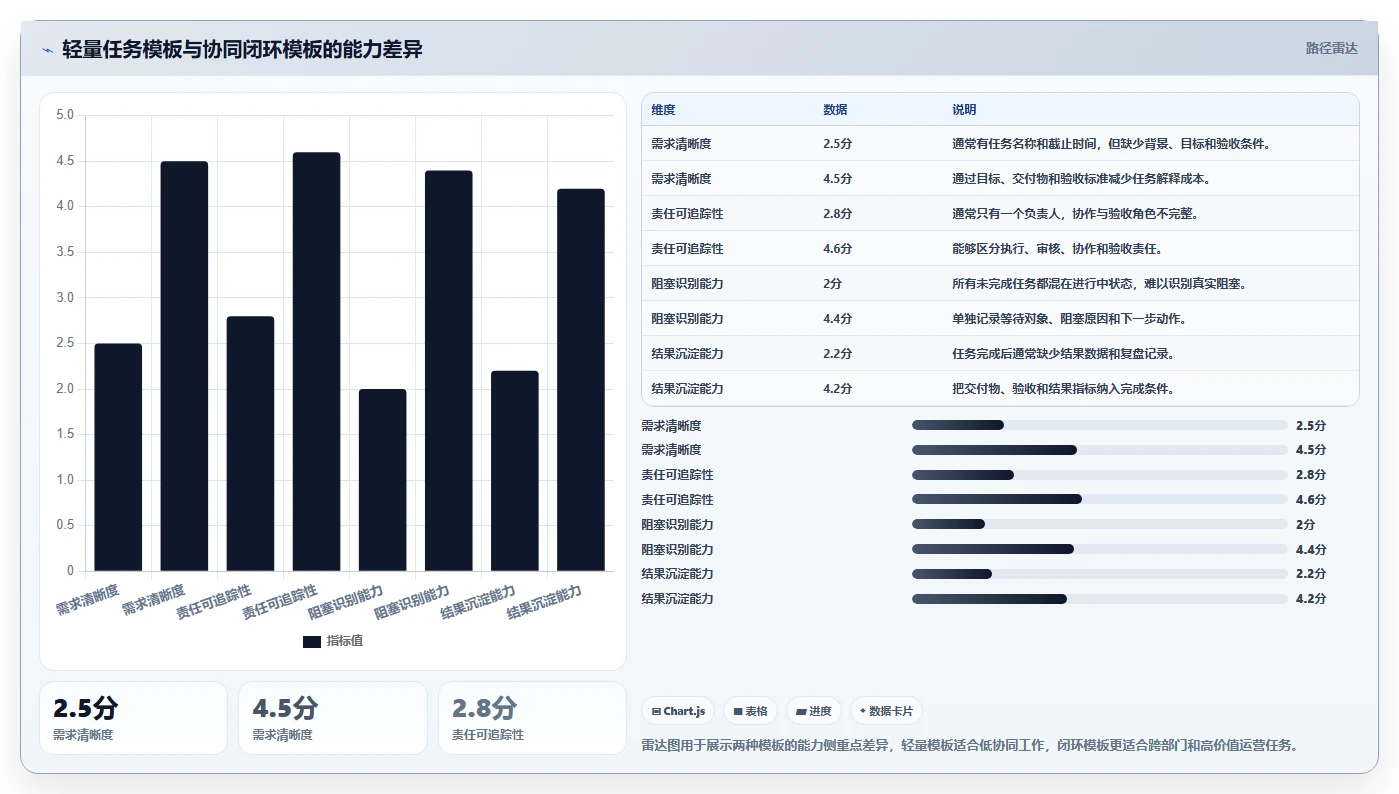This screenshot has height=794, width=1399.
Task: Click the chart bar reaching 2.0
Action: click(382, 480)
